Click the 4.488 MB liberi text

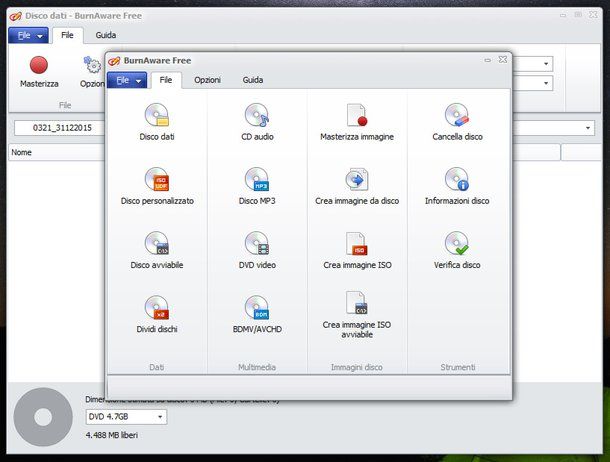pos(112,435)
